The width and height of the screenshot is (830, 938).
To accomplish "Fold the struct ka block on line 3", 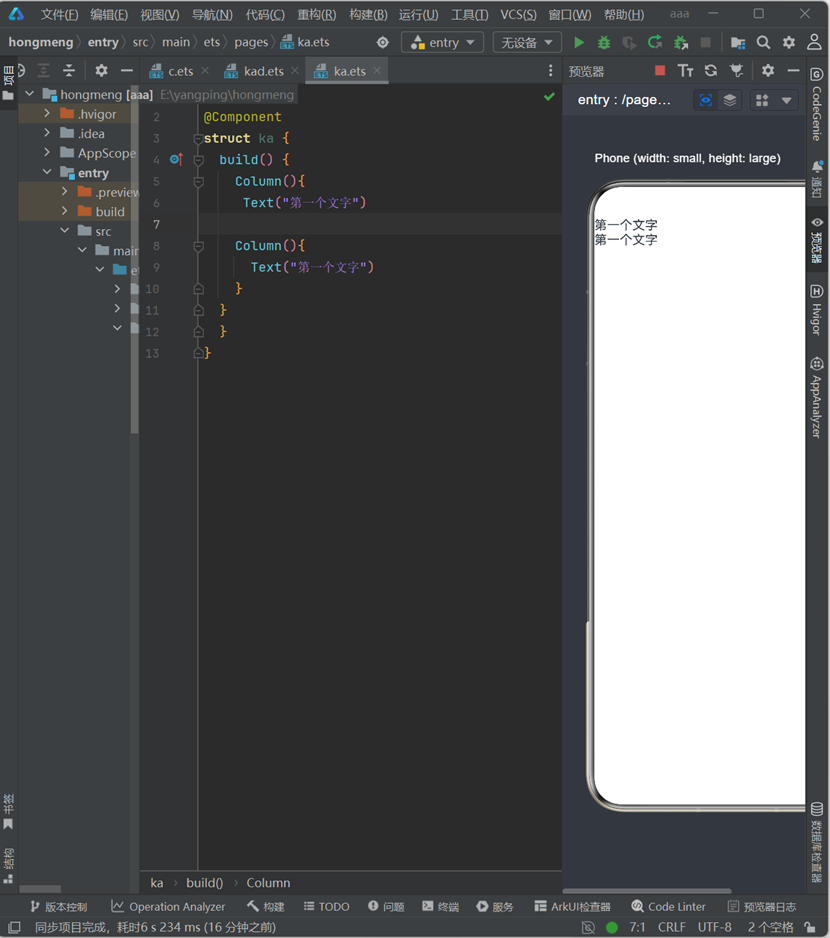I will [198, 139].
